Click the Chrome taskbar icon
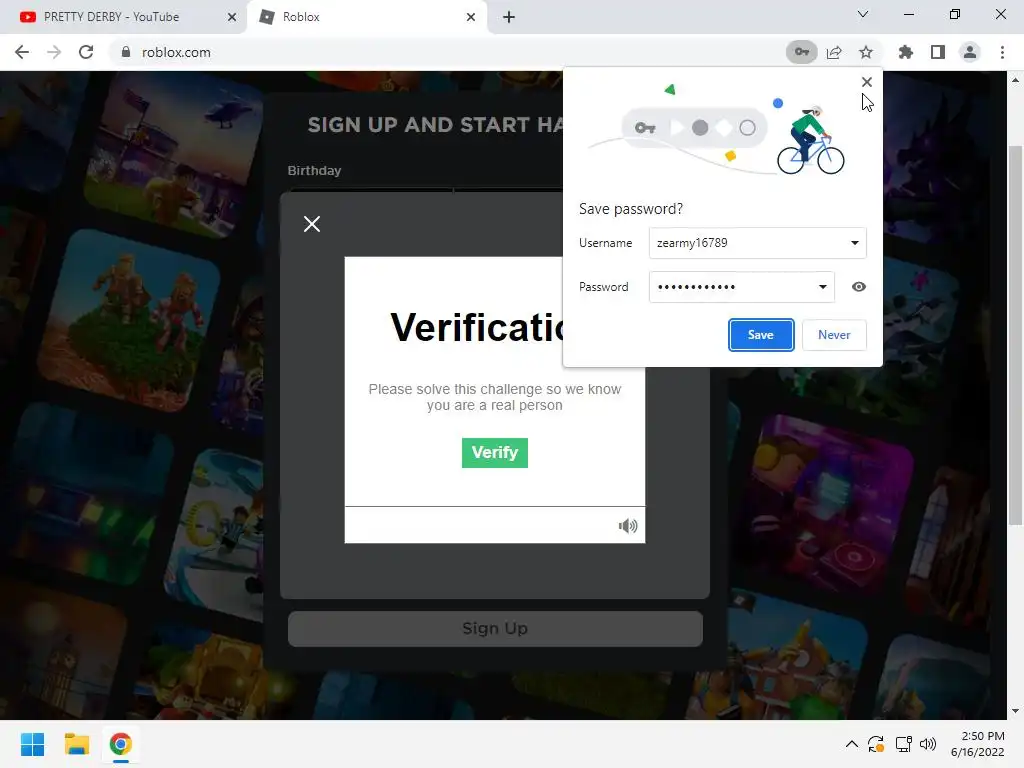The height and width of the screenshot is (768, 1024). (x=121, y=744)
